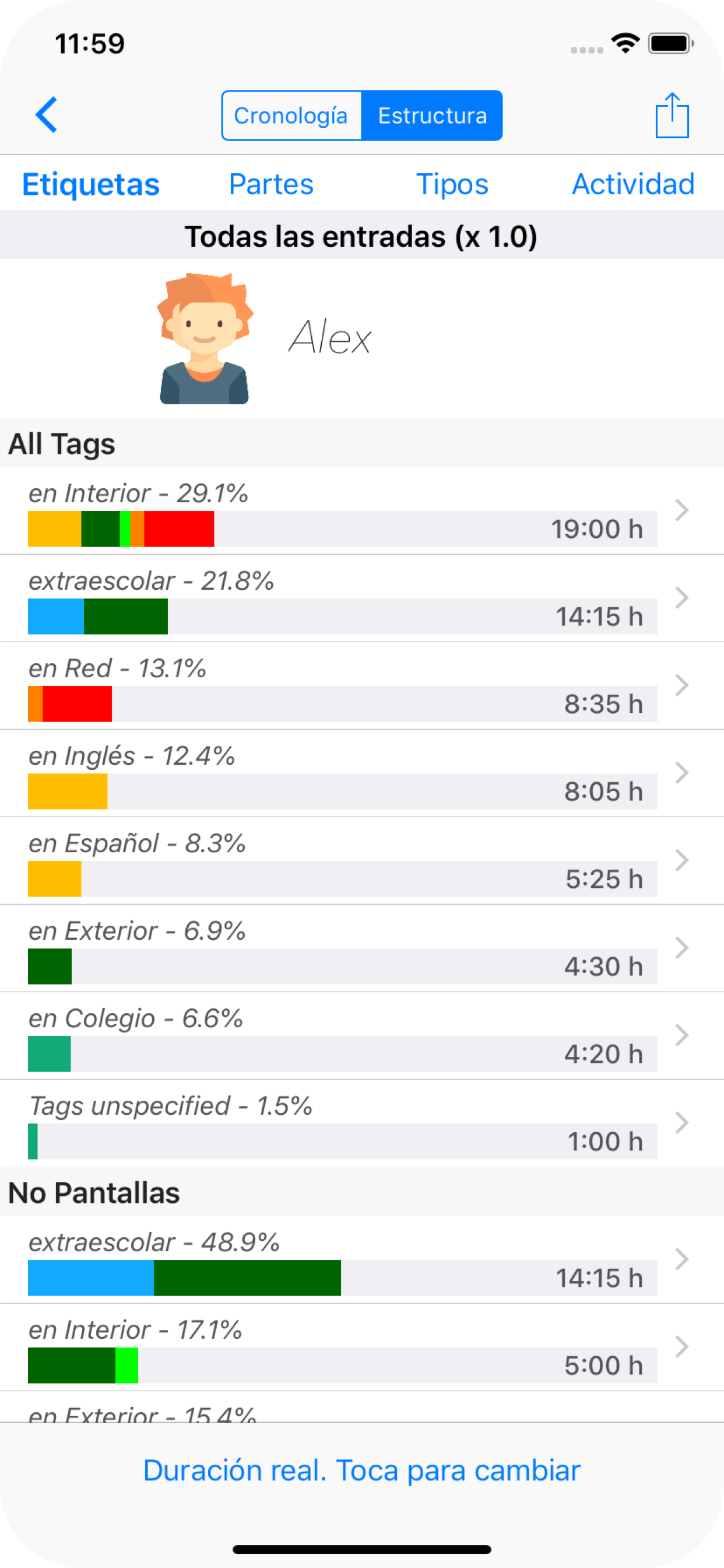Screen dimensions: 724x1568
Task: Switch to the Partes tab
Action: click(x=271, y=184)
